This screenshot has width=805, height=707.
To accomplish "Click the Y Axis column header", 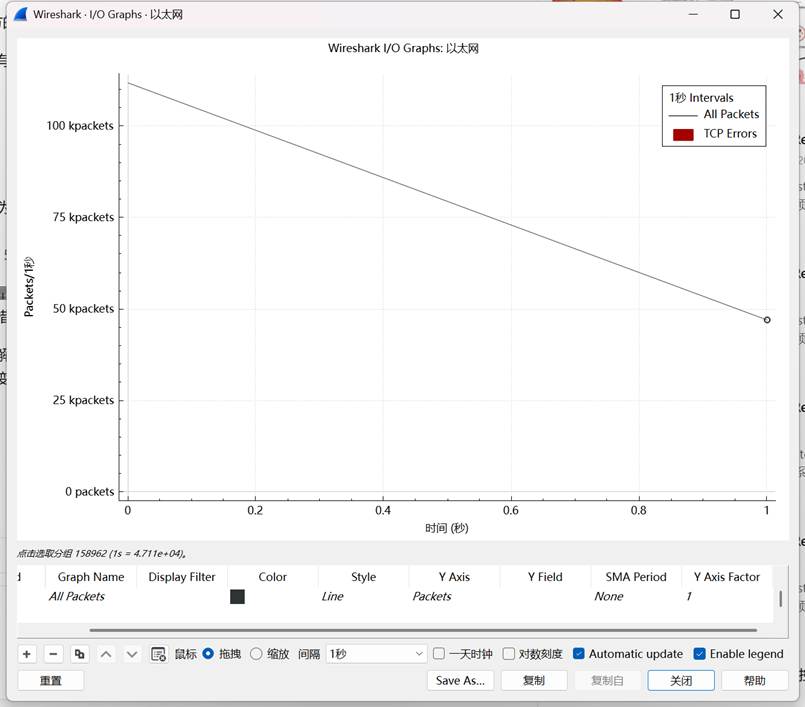I will (454, 577).
